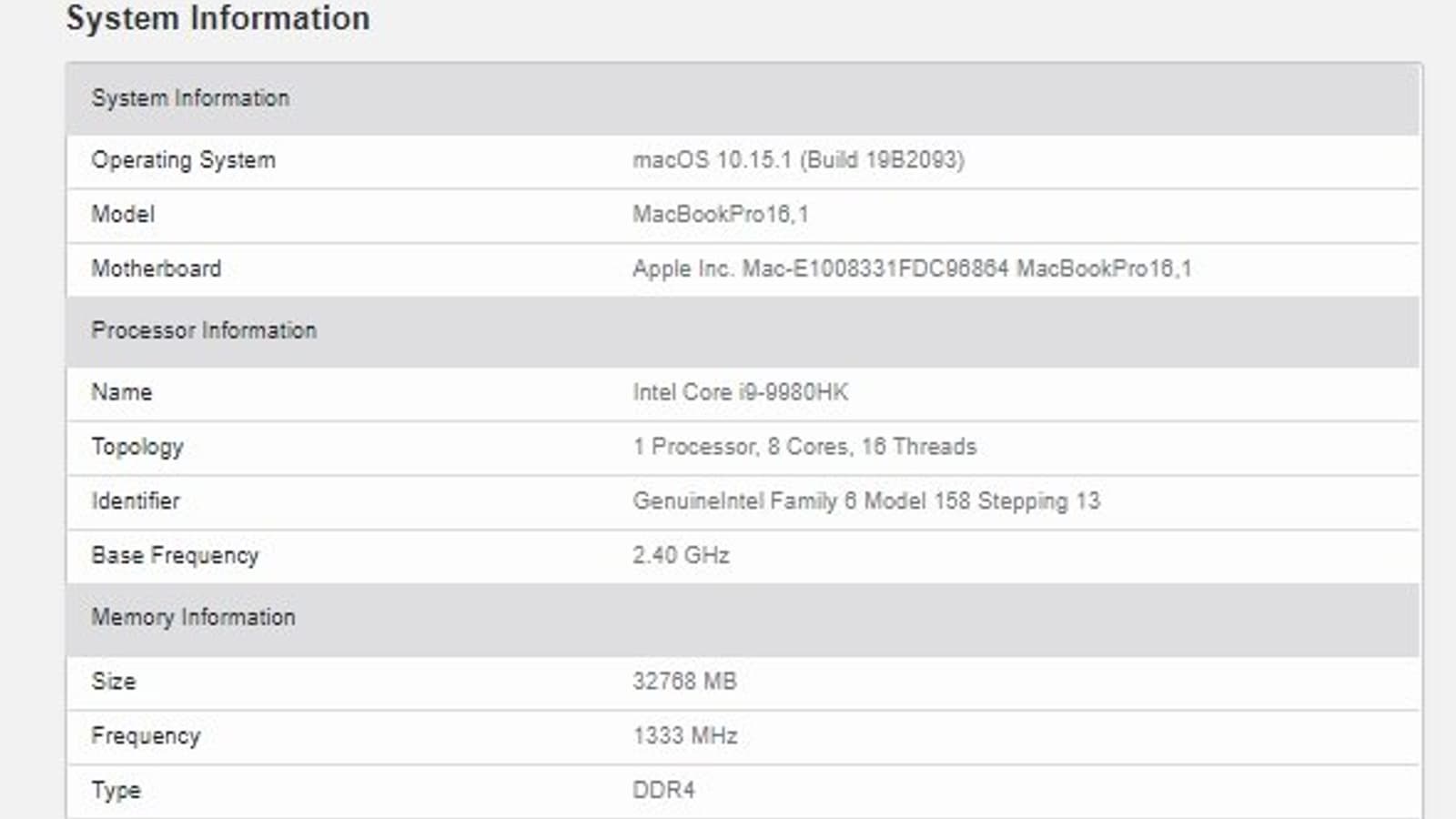Click the 32768 MB memory size value

click(x=684, y=681)
